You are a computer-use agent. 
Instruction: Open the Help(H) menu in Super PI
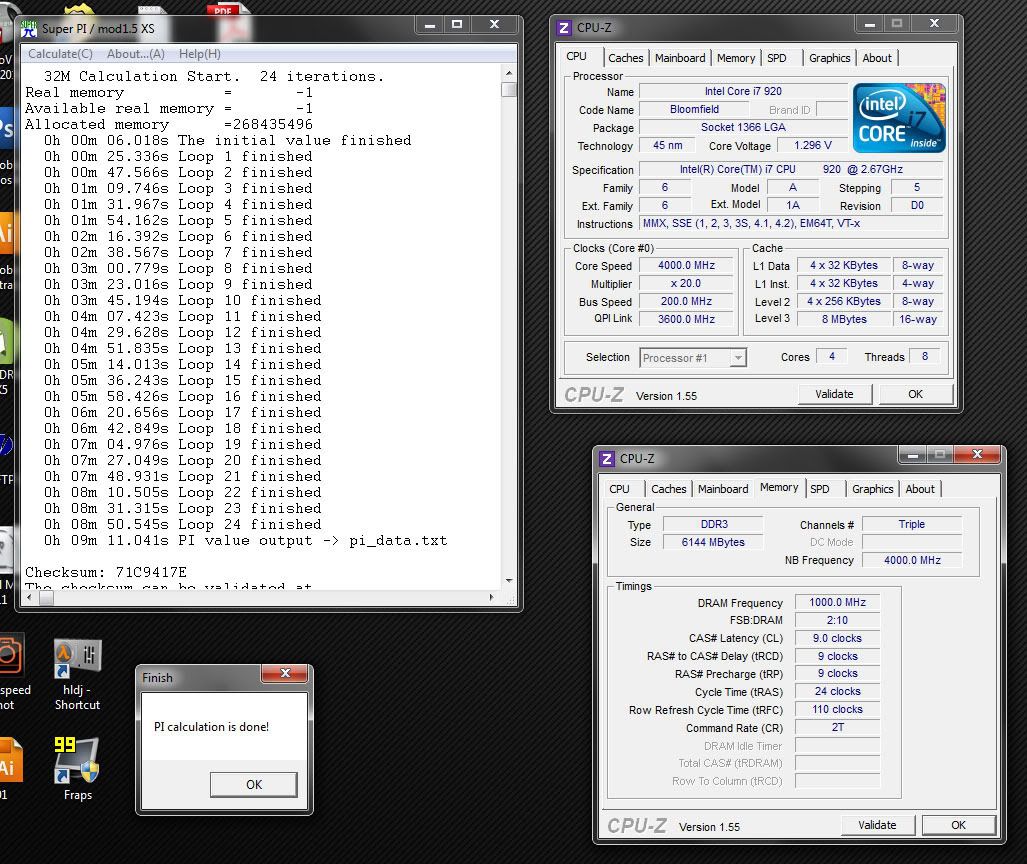200,54
